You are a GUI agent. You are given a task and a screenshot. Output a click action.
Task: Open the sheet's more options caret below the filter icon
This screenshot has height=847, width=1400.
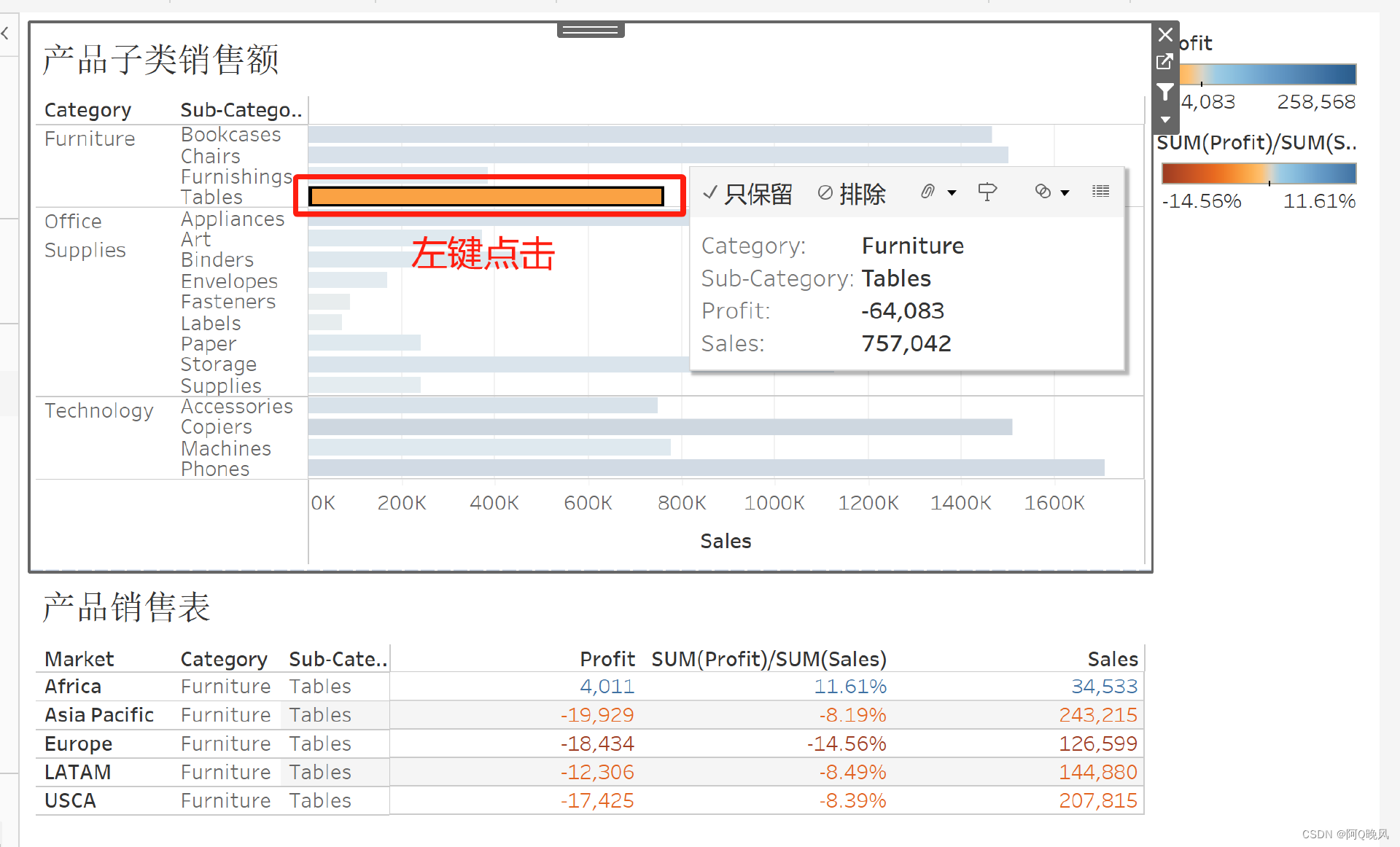pos(1165,120)
